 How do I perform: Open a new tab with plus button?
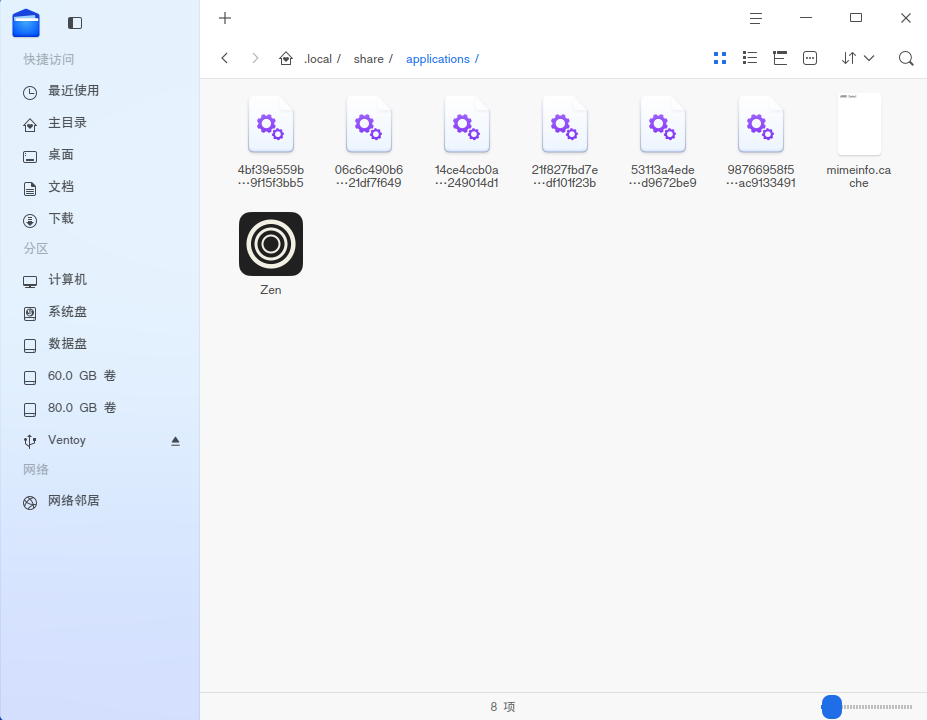225,18
